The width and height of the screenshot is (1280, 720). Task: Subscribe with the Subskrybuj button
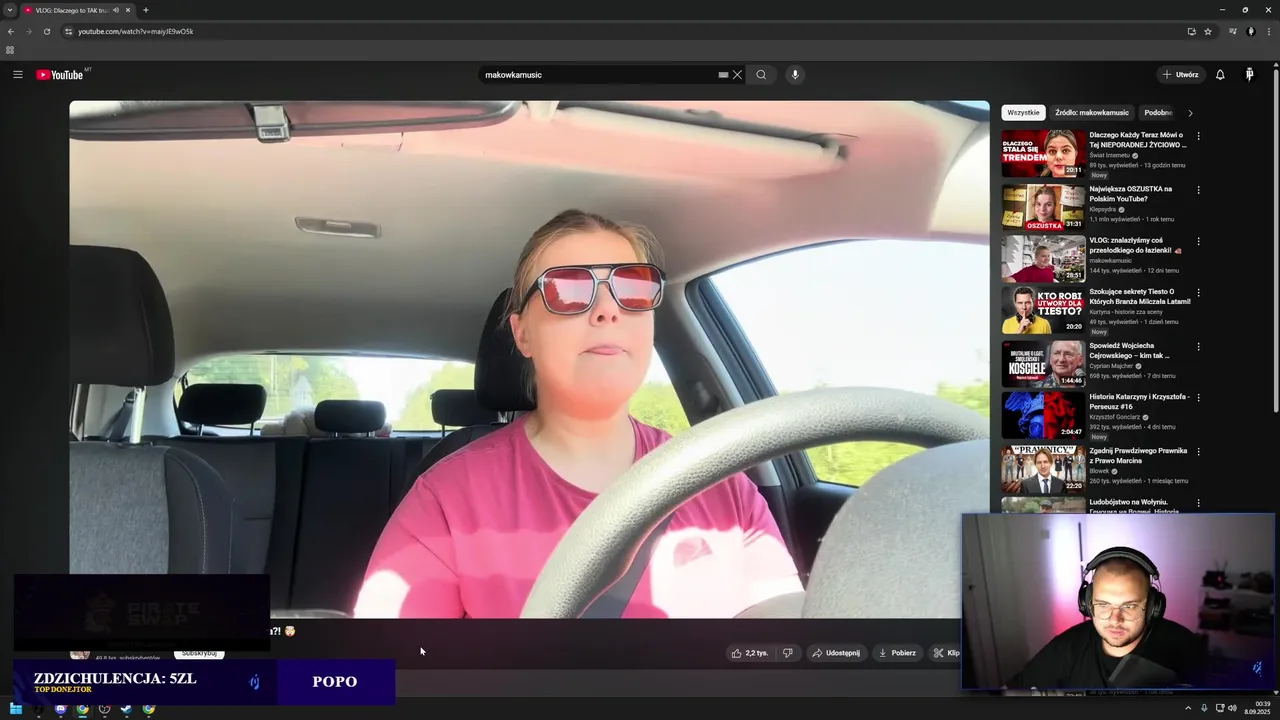(x=199, y=653)
